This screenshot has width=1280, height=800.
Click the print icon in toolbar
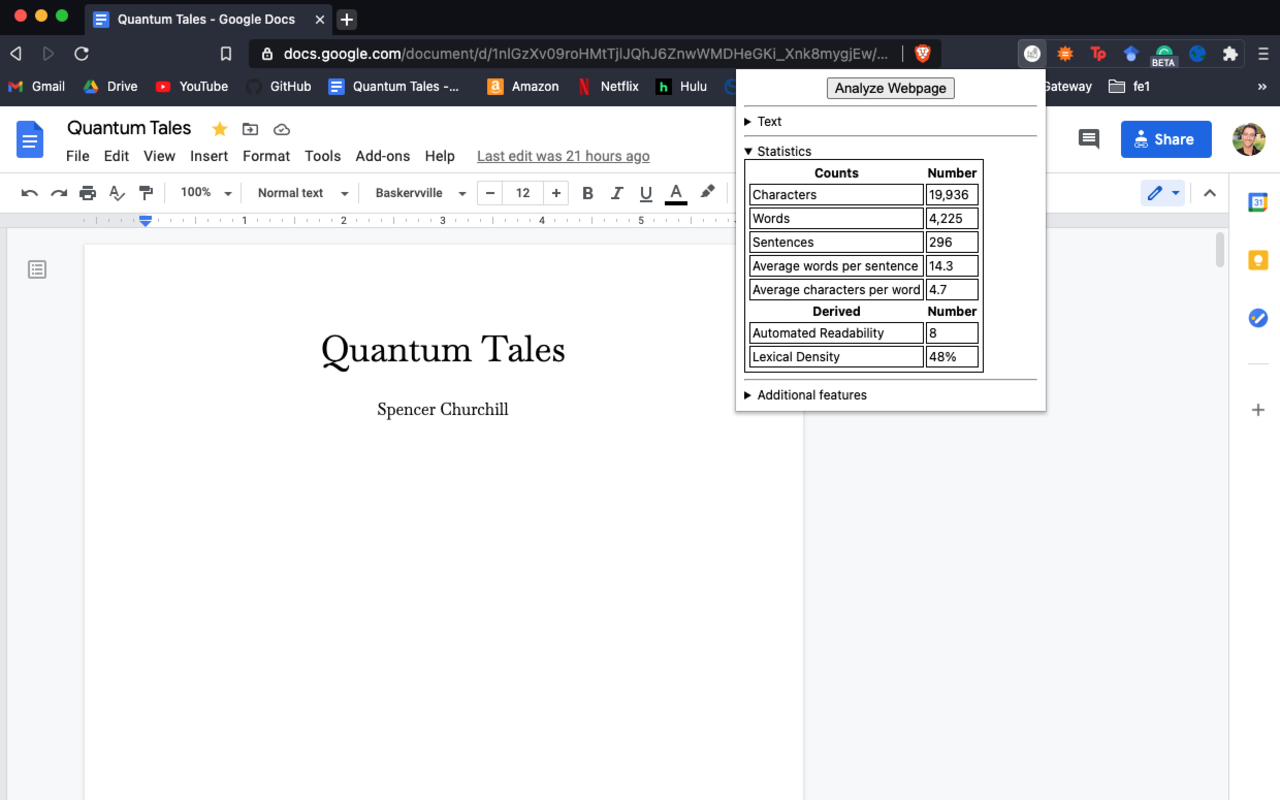click(88, 193)
